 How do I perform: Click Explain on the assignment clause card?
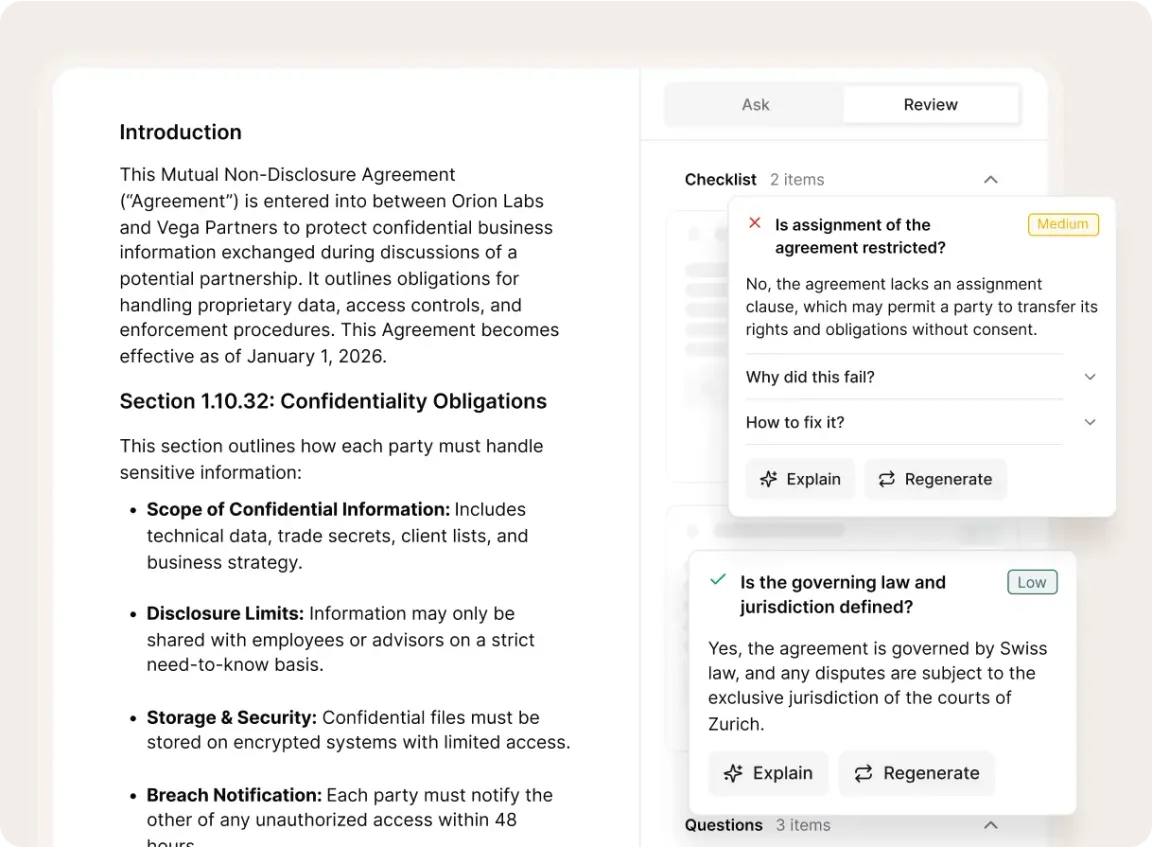[x=800, y=479]
